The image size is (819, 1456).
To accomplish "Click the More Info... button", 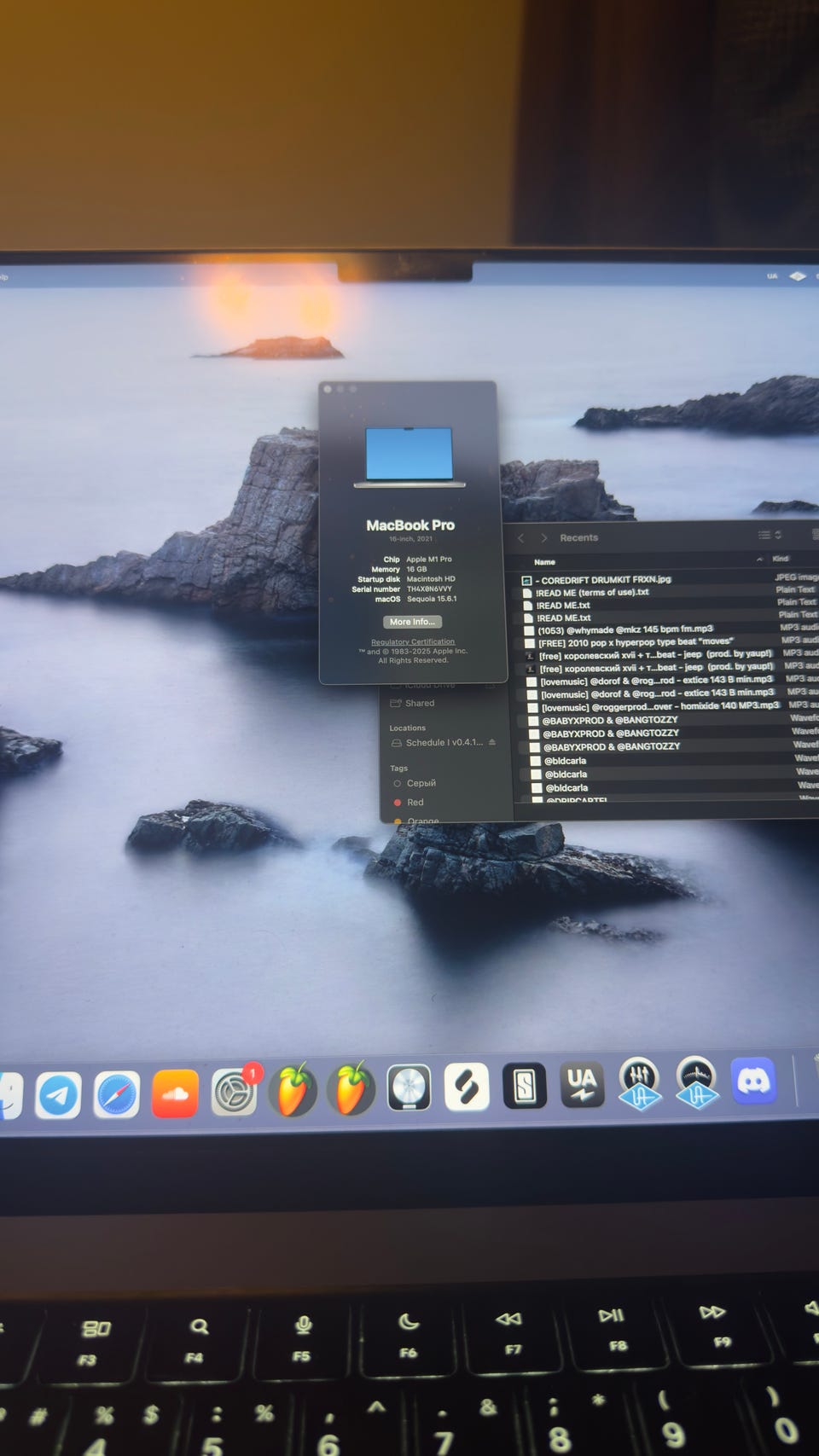I will coord(412,622).
